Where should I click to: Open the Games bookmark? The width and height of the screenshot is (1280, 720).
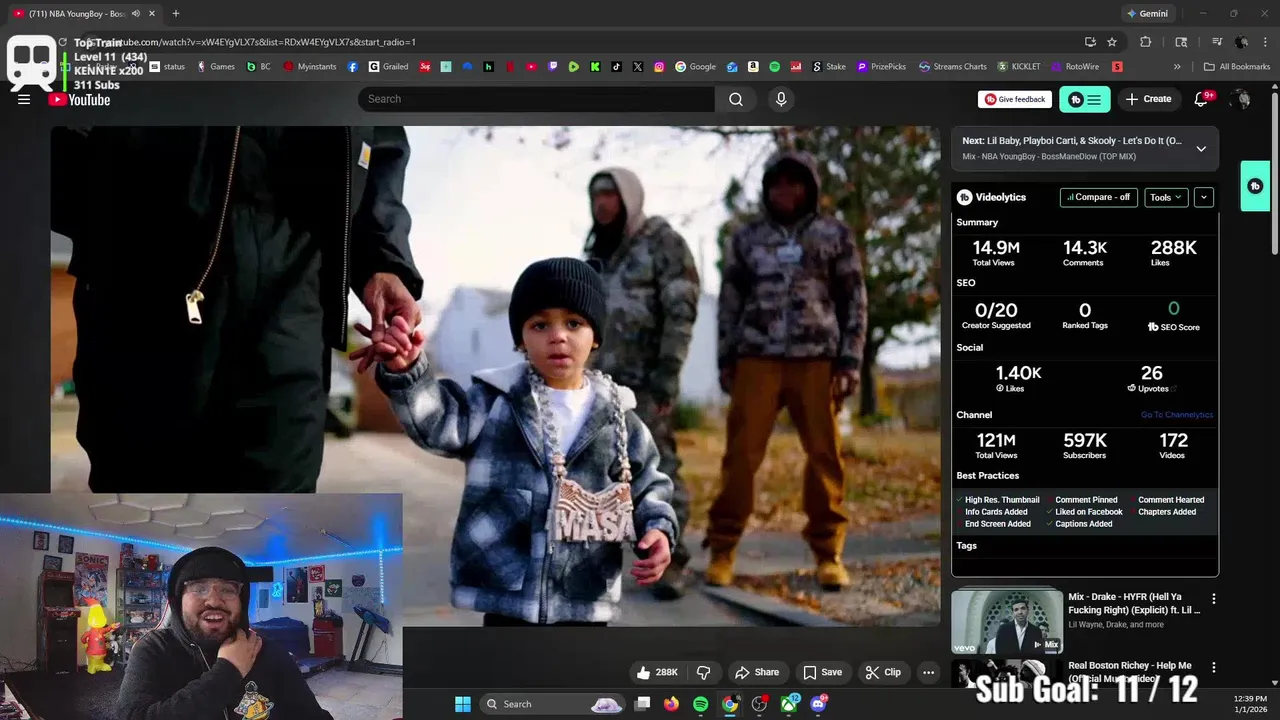(215, 67)
